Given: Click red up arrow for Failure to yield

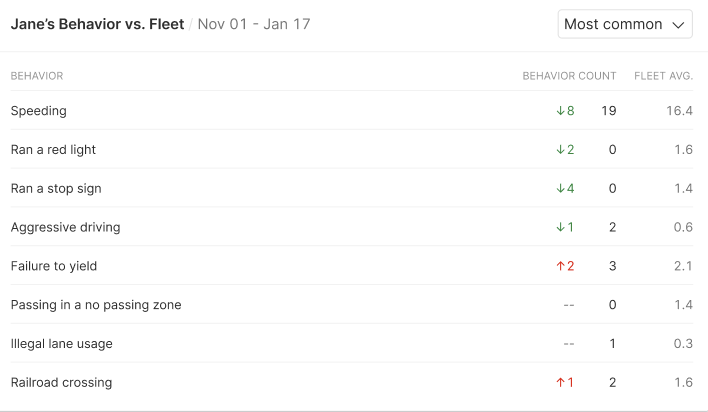Looking at the screenshot, I should coord(560,266).
